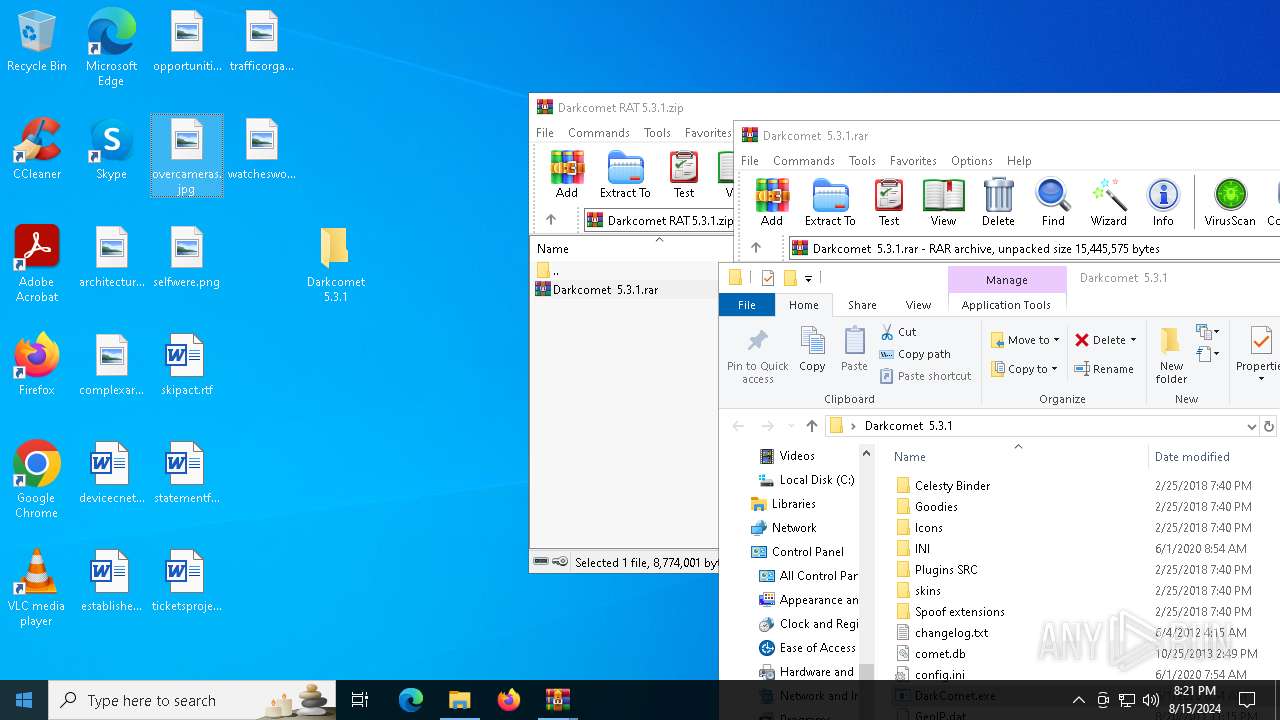Select overcameras.jpg on the desktop
The image size is (1280, 720).
(x=187, y=156)
